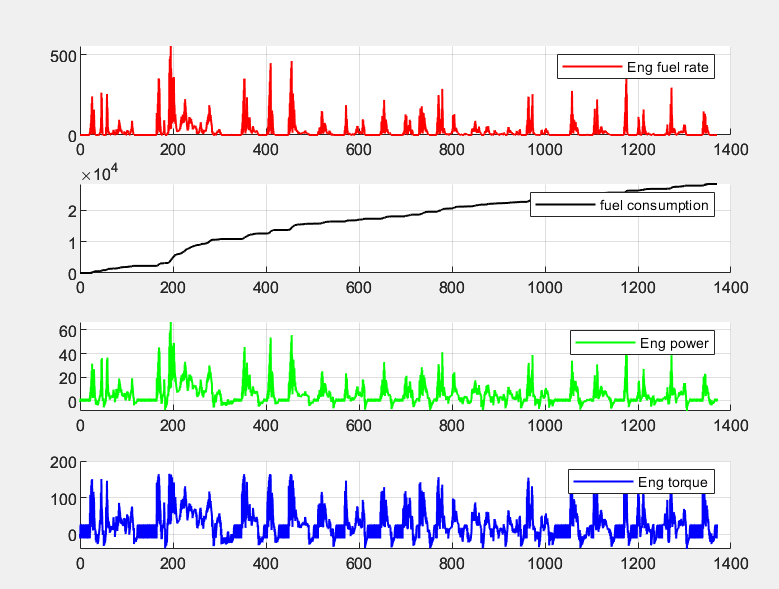Click the 500 y-axis label on fuel rate plot
779x589 pixels.
point(63,56)
